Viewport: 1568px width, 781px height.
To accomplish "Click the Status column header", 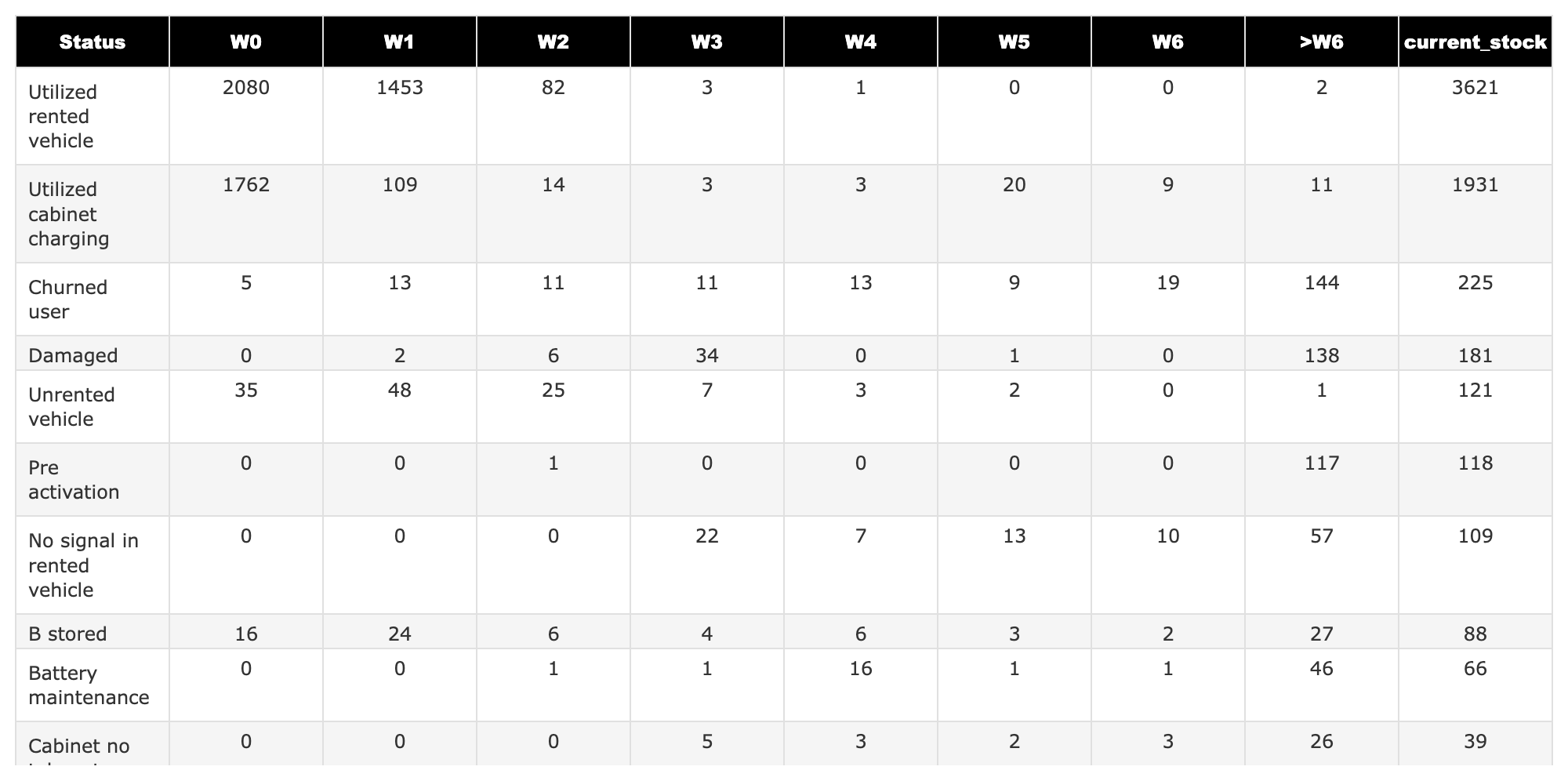I will (93, 42).
